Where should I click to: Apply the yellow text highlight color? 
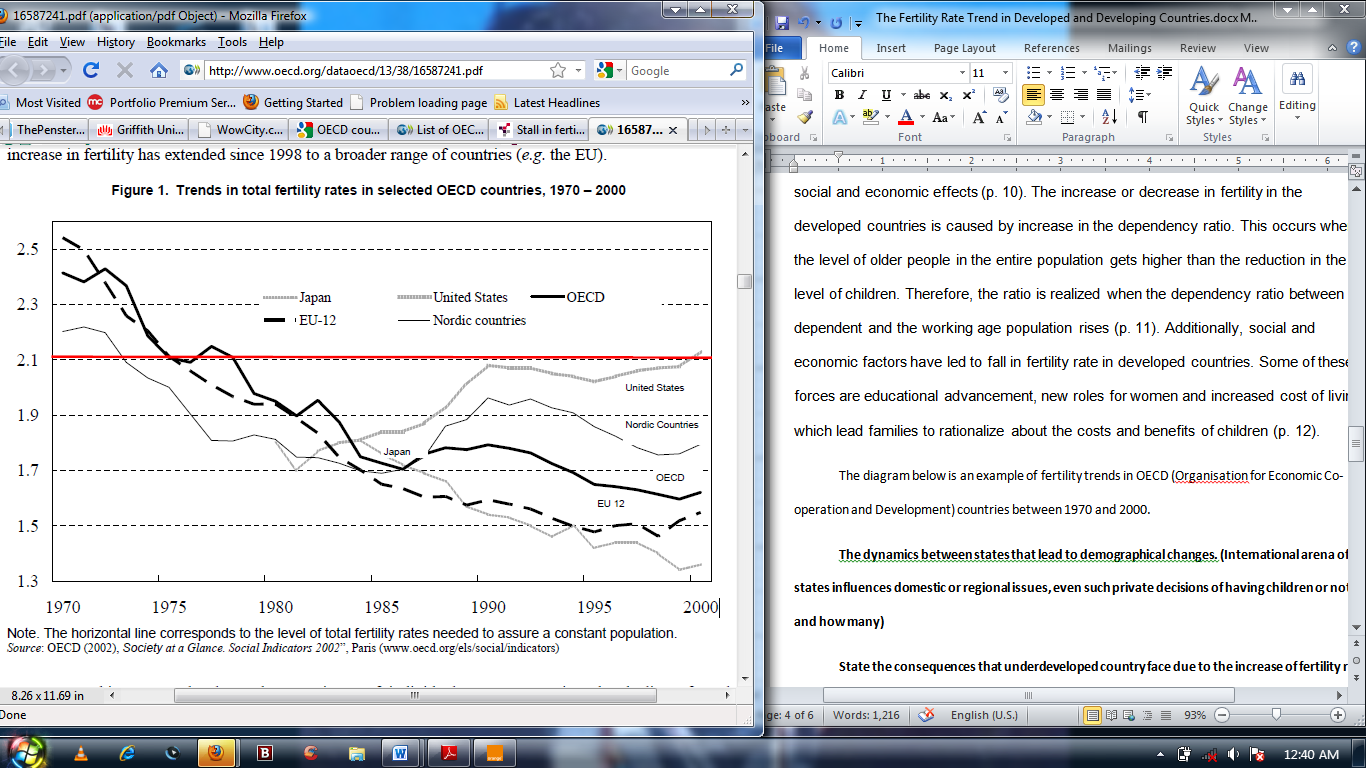[x=869, y=117]
